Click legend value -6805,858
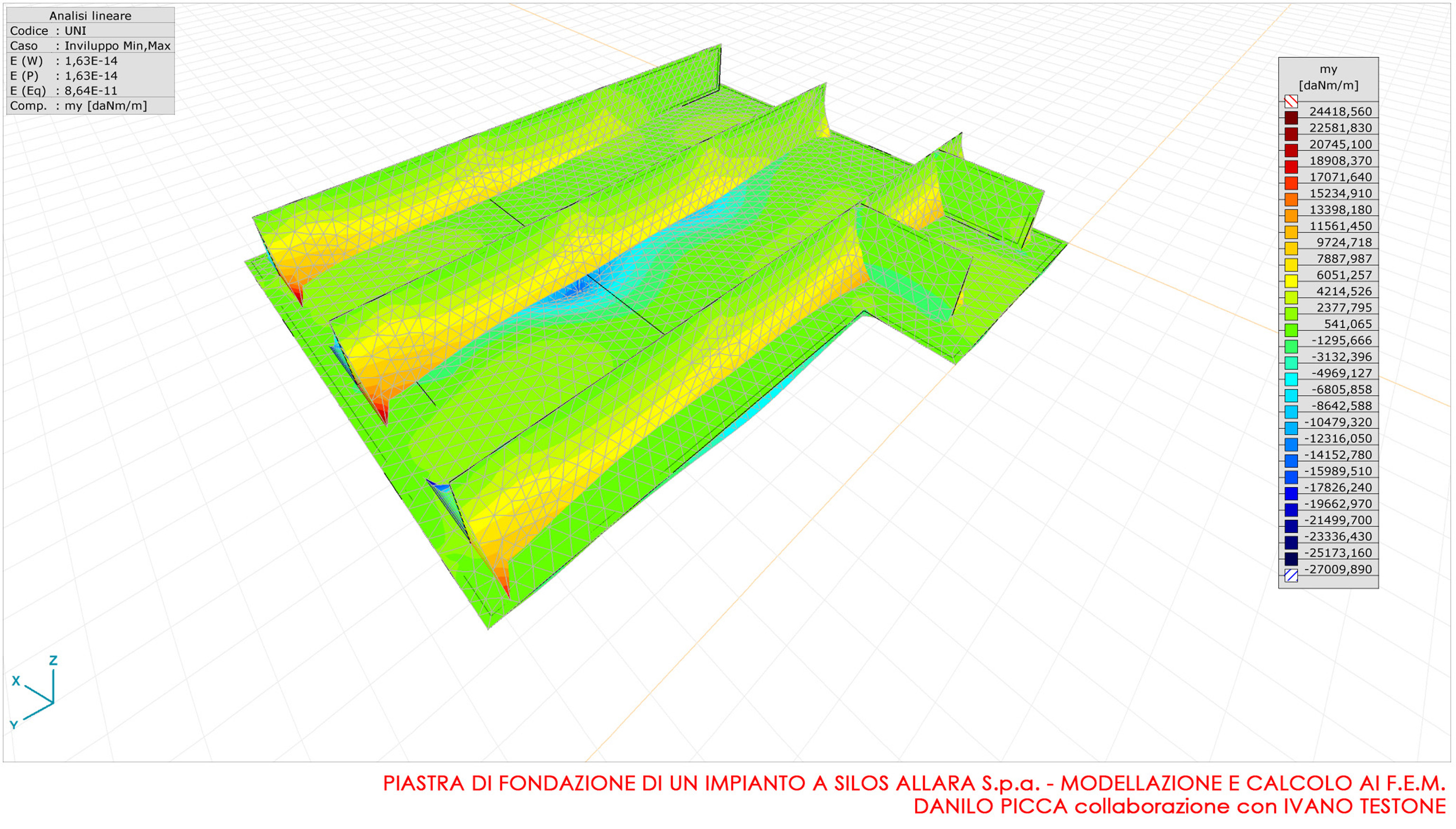The height and width of the screenshot is (829, 1456). pos(1342,390)
